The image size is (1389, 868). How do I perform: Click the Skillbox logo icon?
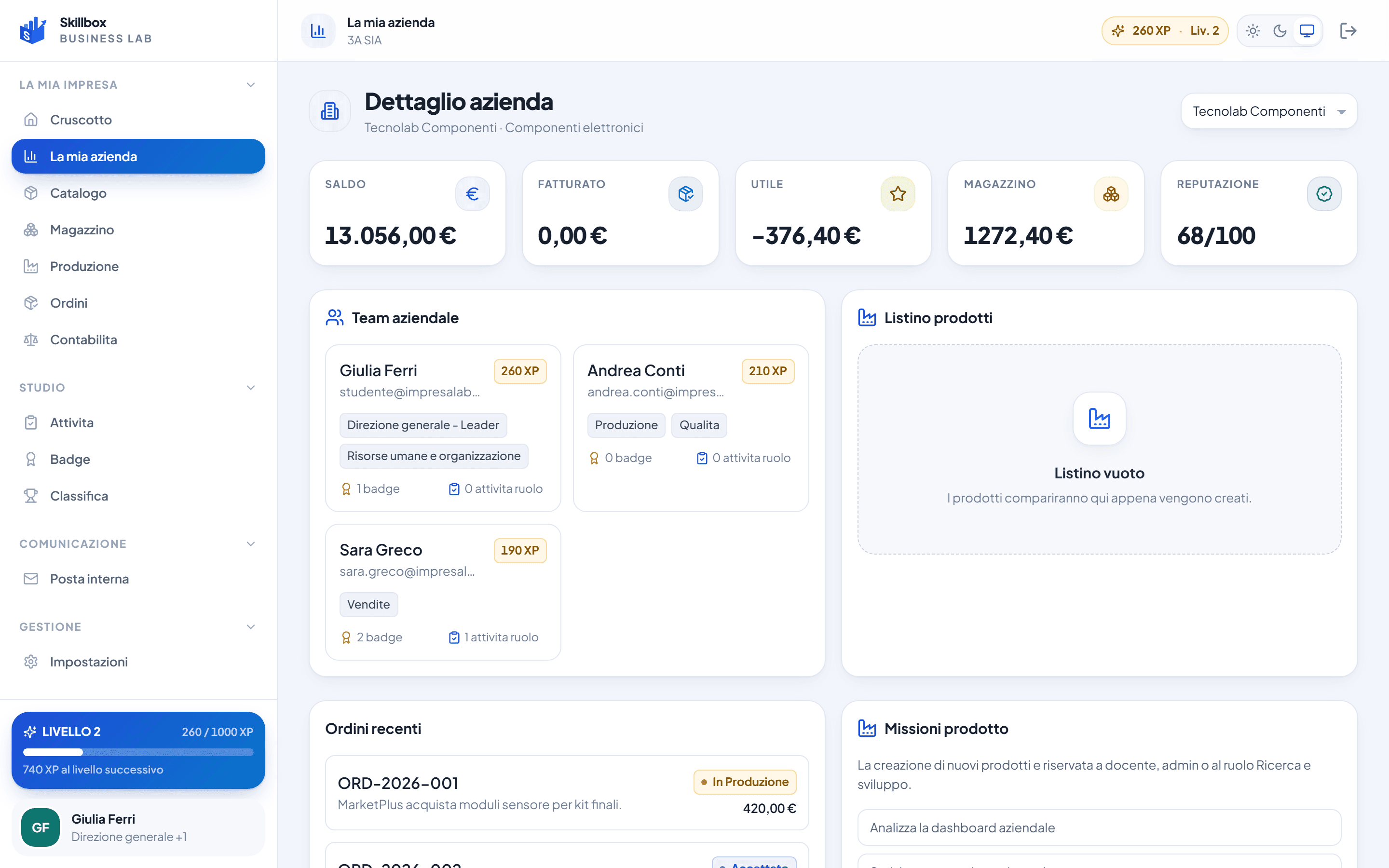pyautogui.click(x=33, y=30)
